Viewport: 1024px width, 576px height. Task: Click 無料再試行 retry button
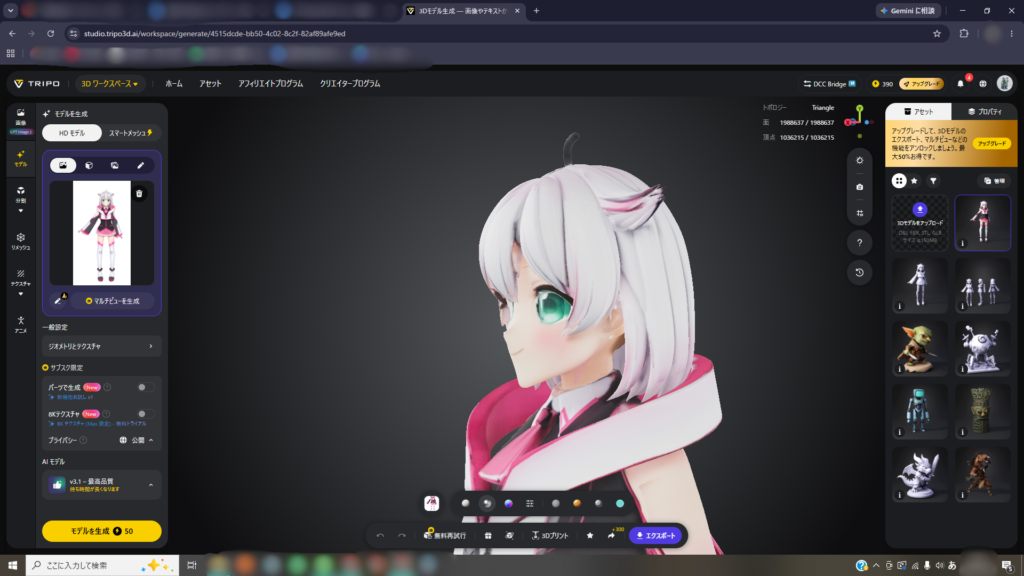[445, 536]
